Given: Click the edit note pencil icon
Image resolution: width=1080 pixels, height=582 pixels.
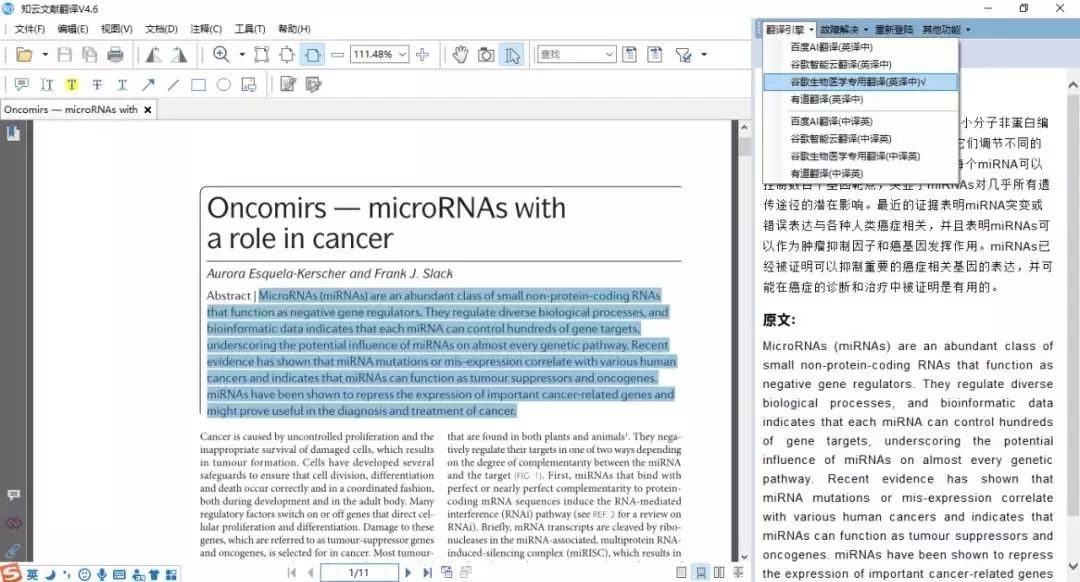Looking at the screenshot, I should (x=288, y=85).
